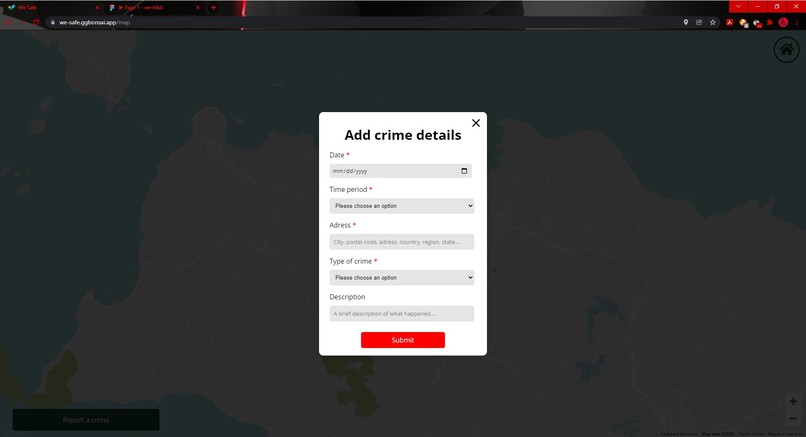Click the Description label

(x=347, y=297)
